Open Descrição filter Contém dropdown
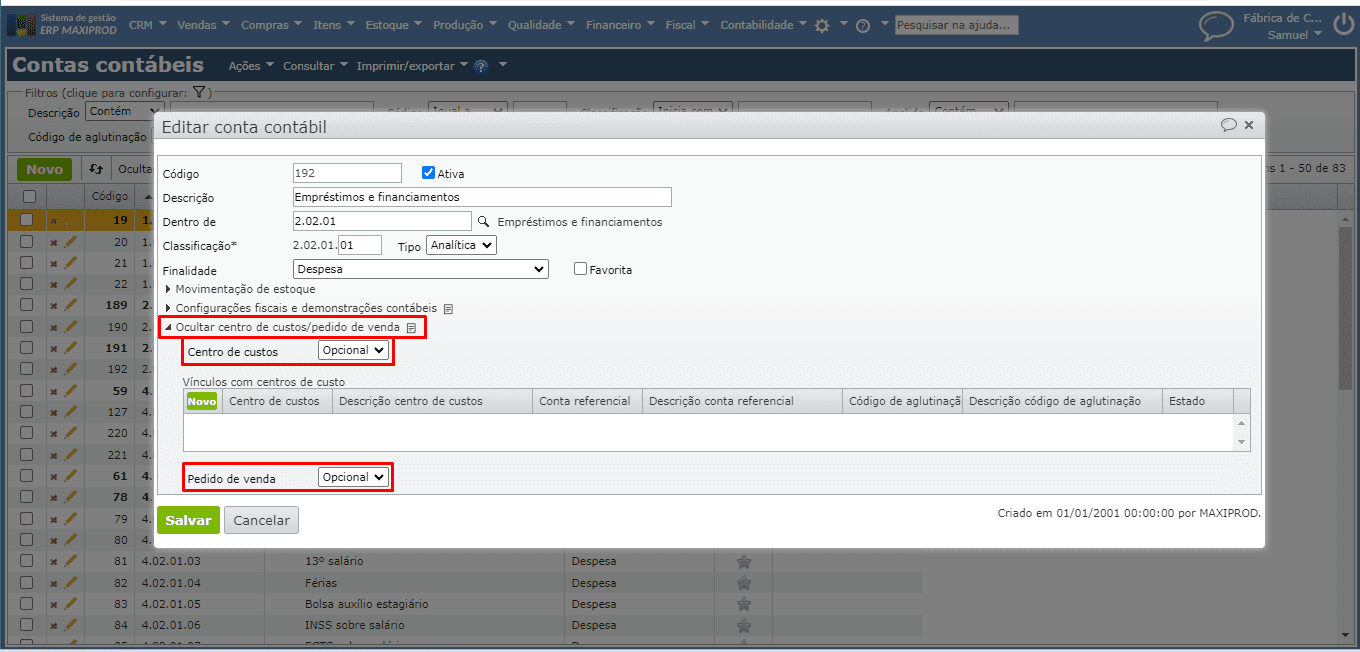 124,112
